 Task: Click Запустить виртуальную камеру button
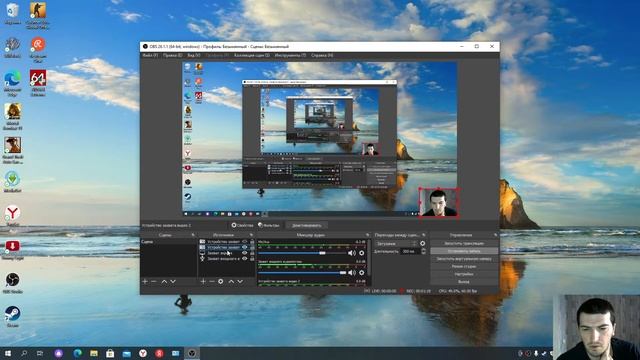(464, 259)
